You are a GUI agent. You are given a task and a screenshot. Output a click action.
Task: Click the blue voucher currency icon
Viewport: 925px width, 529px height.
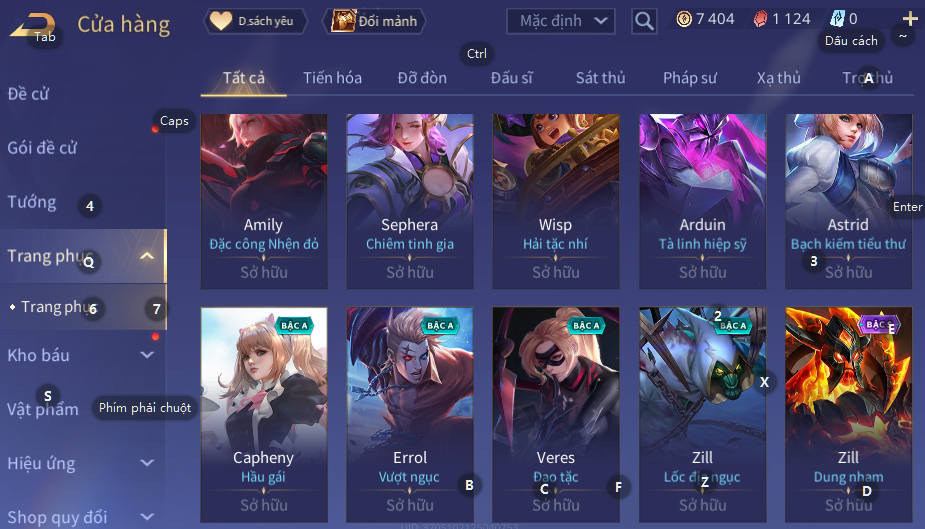point(837,19)
